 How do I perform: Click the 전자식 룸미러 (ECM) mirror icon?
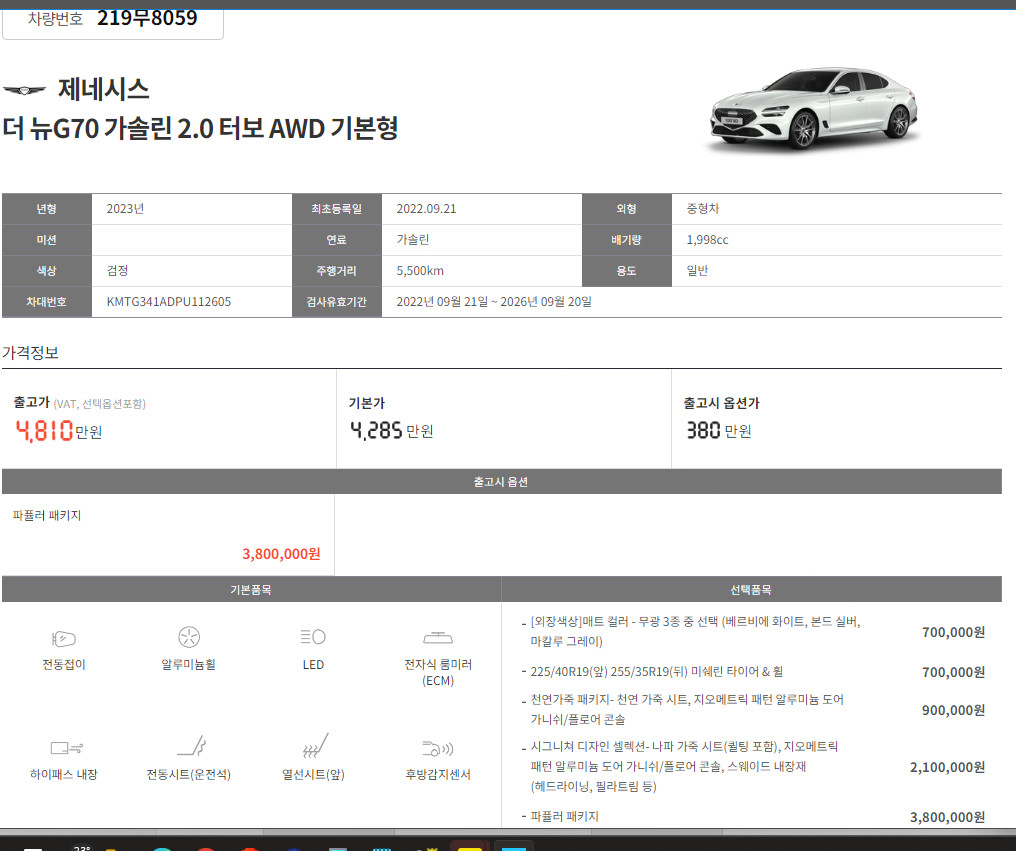(x=438, y=638)
